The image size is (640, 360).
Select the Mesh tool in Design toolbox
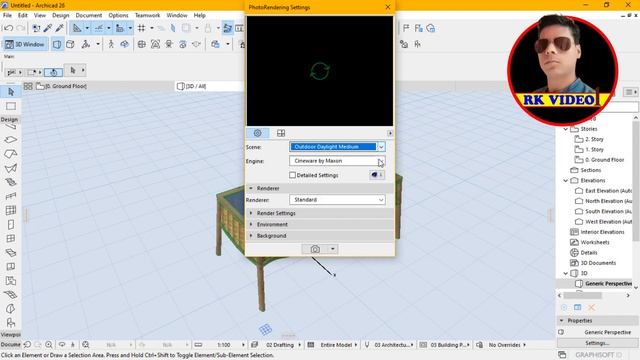point(11,294)
